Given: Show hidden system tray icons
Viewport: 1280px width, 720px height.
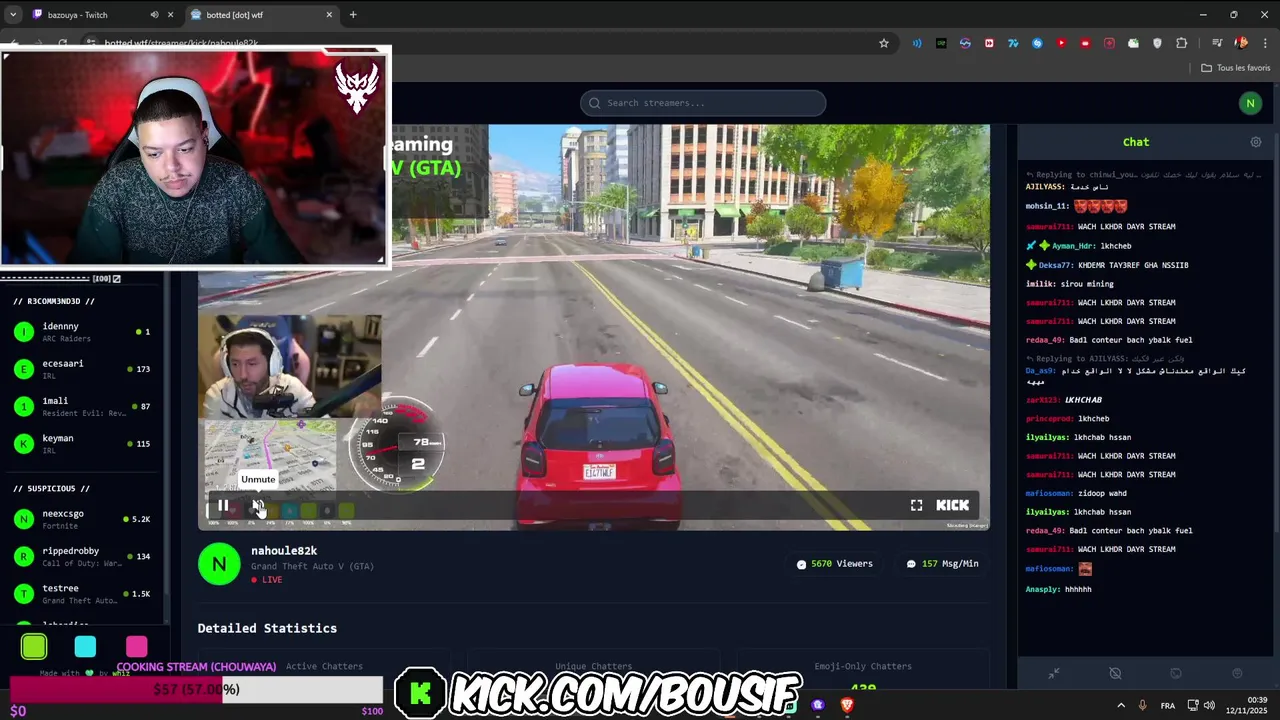Looking at the screenshot, I should pyautogui.click(x=1120, y=705).
